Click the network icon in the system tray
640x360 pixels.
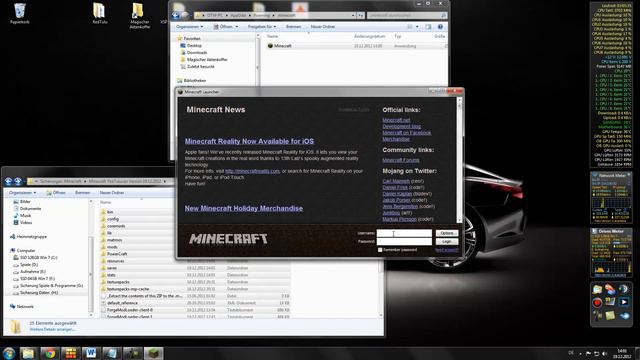596,353
